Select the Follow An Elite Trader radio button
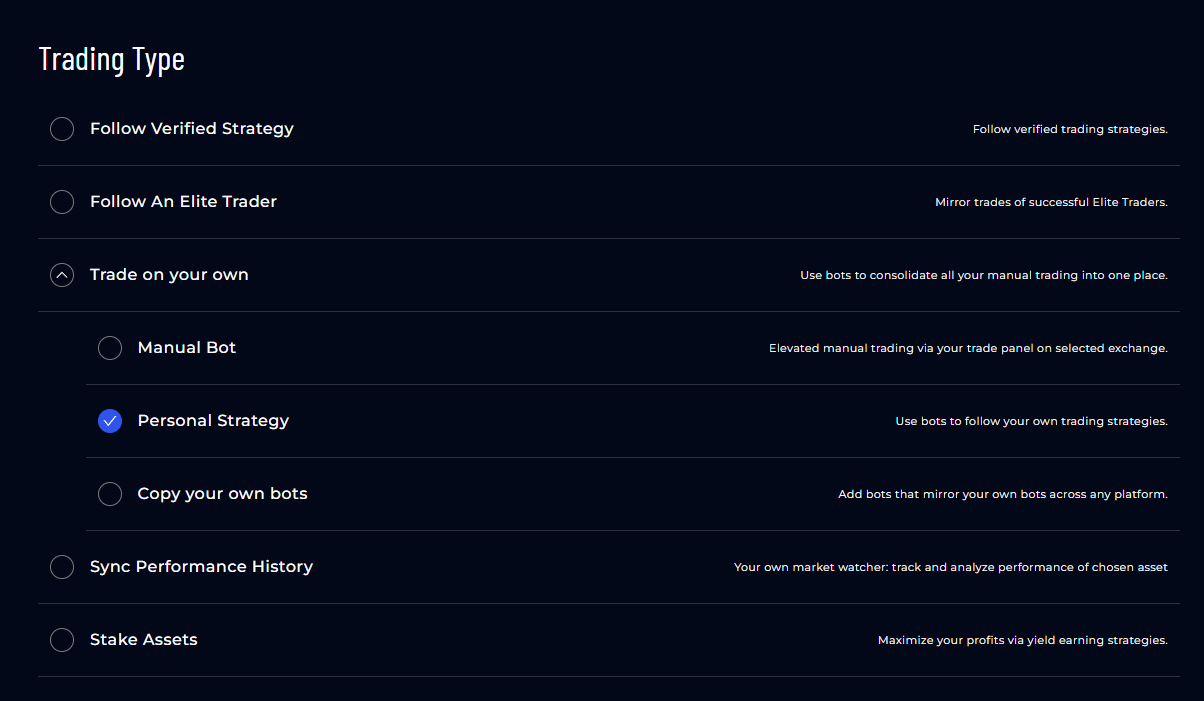 [x=62, y=202]
